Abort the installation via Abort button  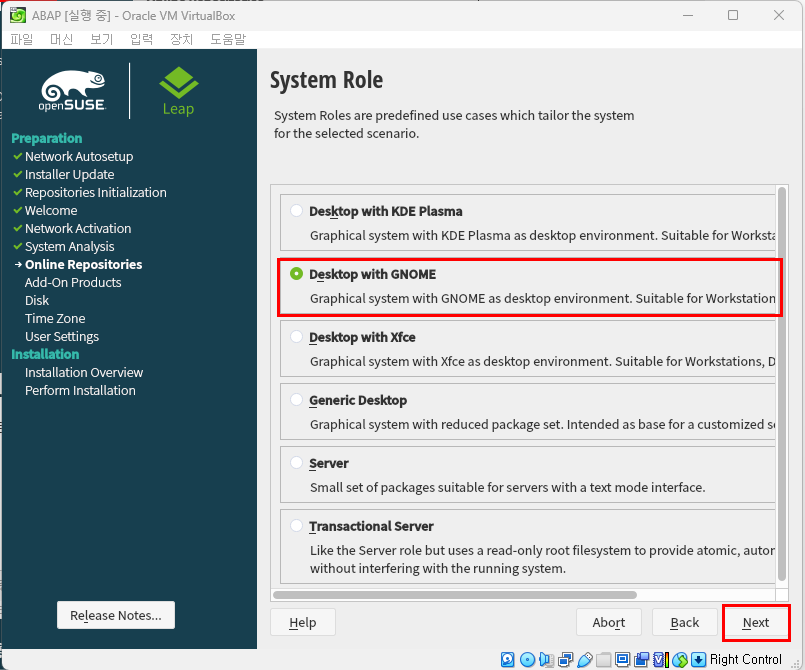click(x=609, y=622)
